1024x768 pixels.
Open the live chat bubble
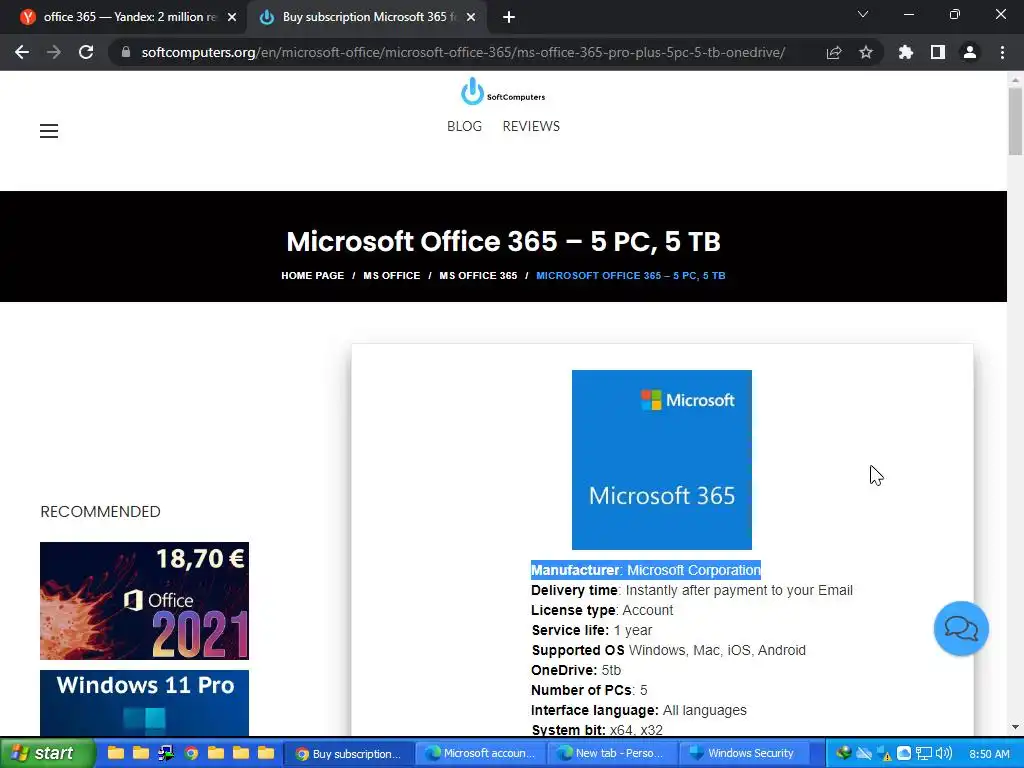click(x=961, y=628)
